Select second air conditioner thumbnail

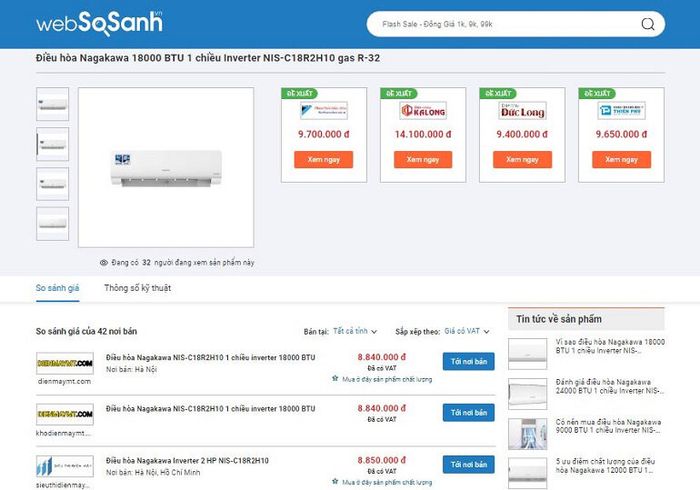pos(53,144)
